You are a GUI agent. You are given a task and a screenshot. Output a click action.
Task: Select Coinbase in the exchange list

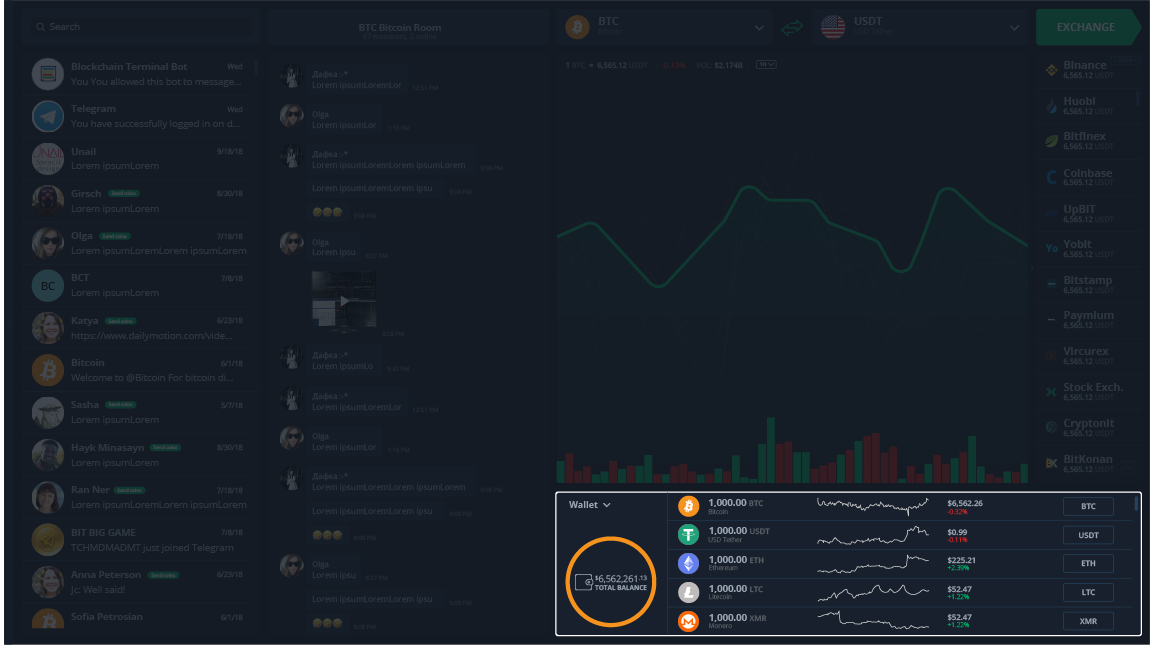tap(1085, 177)
